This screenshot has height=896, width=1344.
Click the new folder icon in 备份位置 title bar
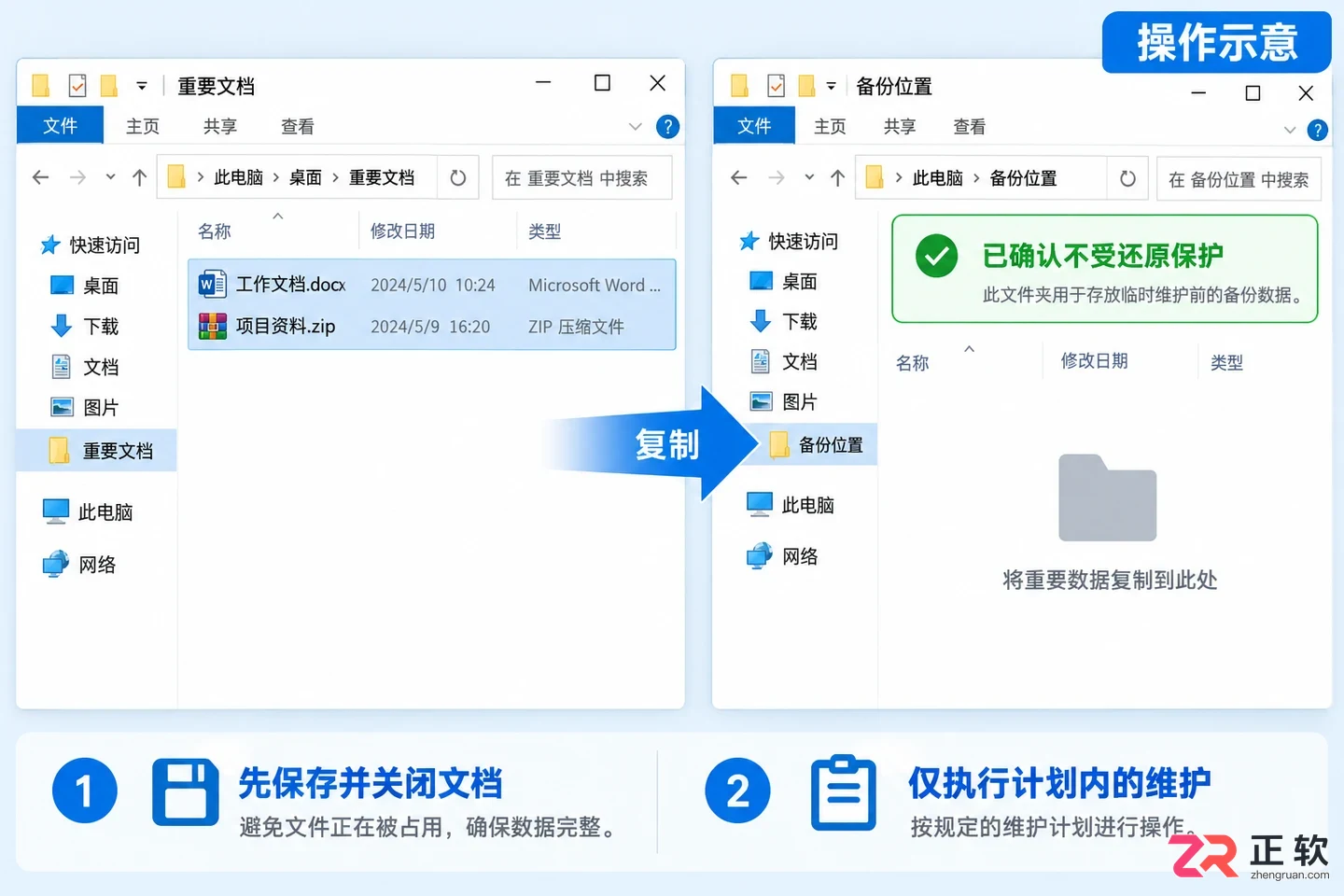coord(807,86)
